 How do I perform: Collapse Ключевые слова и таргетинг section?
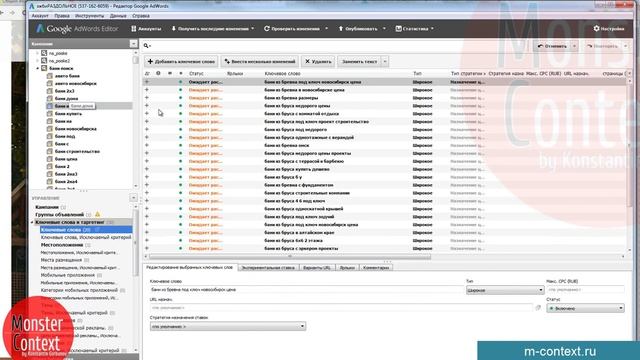[32, 222]
